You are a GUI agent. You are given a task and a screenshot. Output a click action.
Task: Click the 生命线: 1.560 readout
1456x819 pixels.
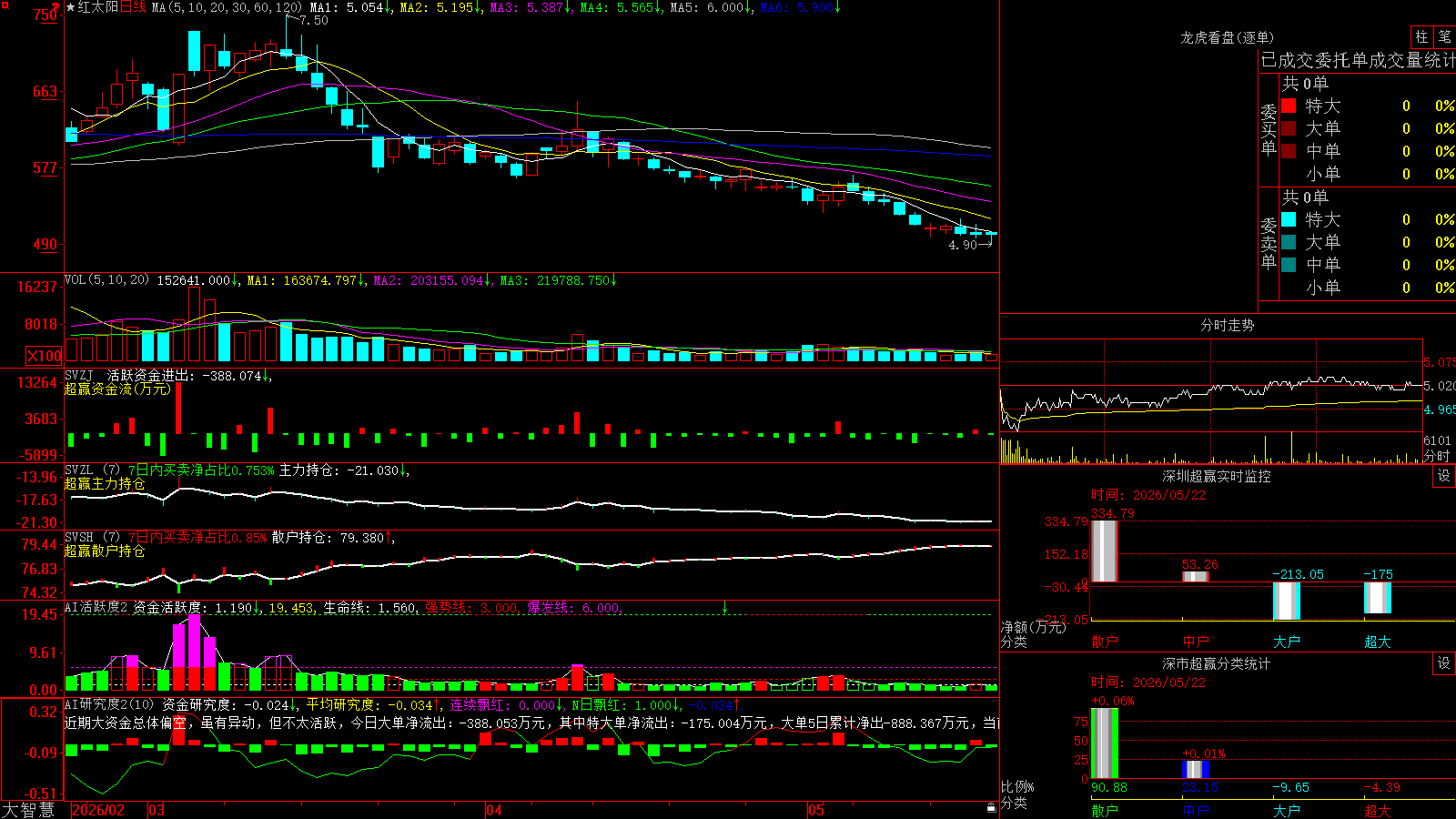(x=370, y=607)
